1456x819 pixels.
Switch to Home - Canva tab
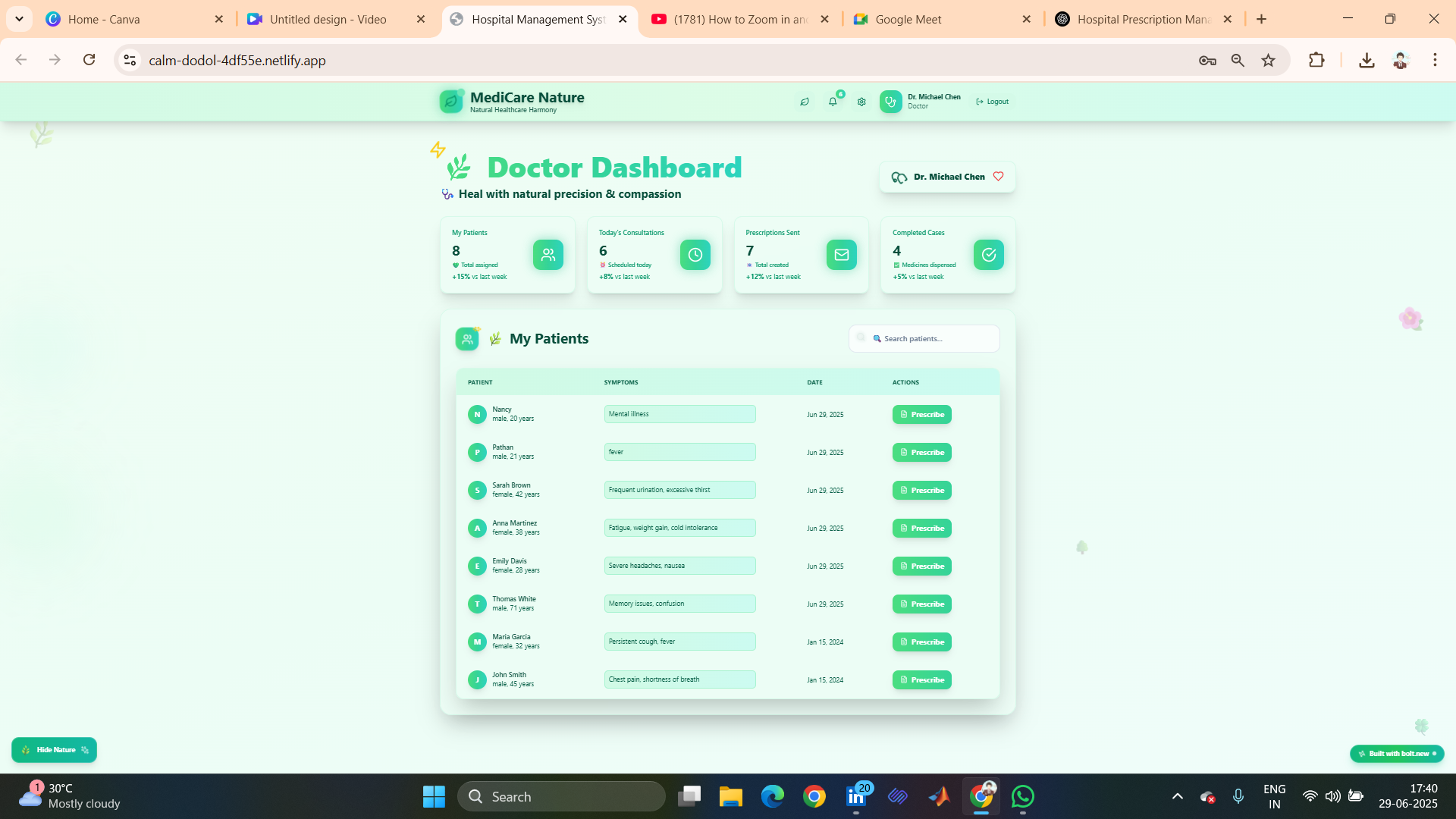[104, 20]
